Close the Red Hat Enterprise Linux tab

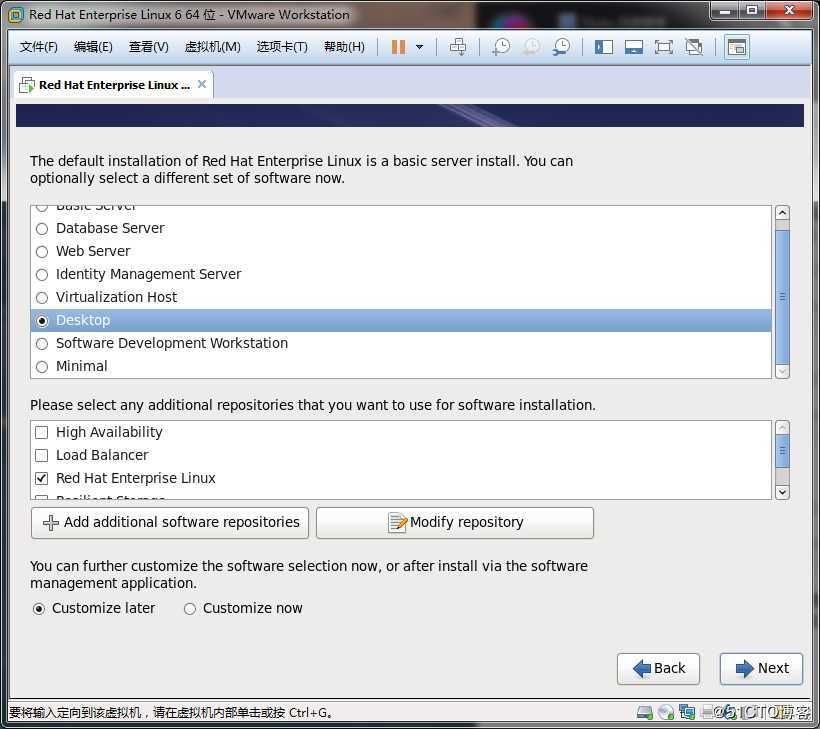point(202,84)
